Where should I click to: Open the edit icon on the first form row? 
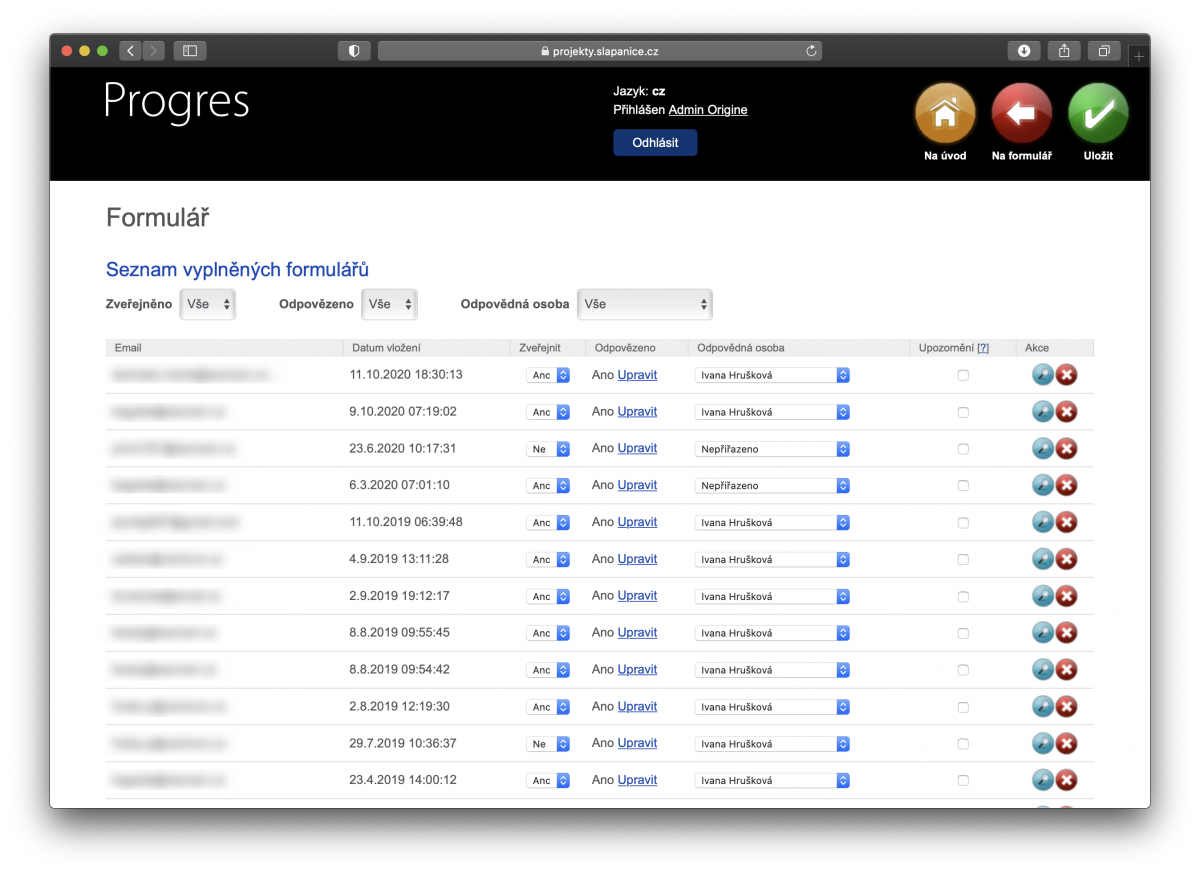1043,374
